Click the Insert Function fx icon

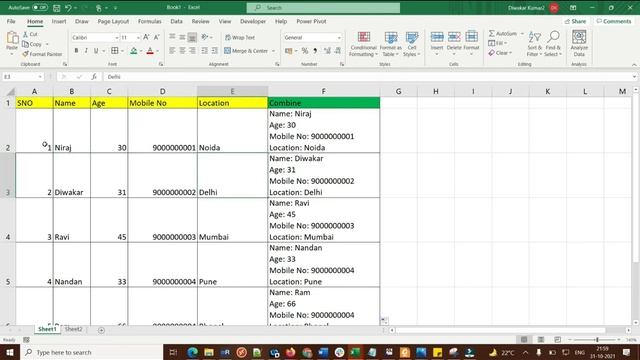[x=94, y=77]
